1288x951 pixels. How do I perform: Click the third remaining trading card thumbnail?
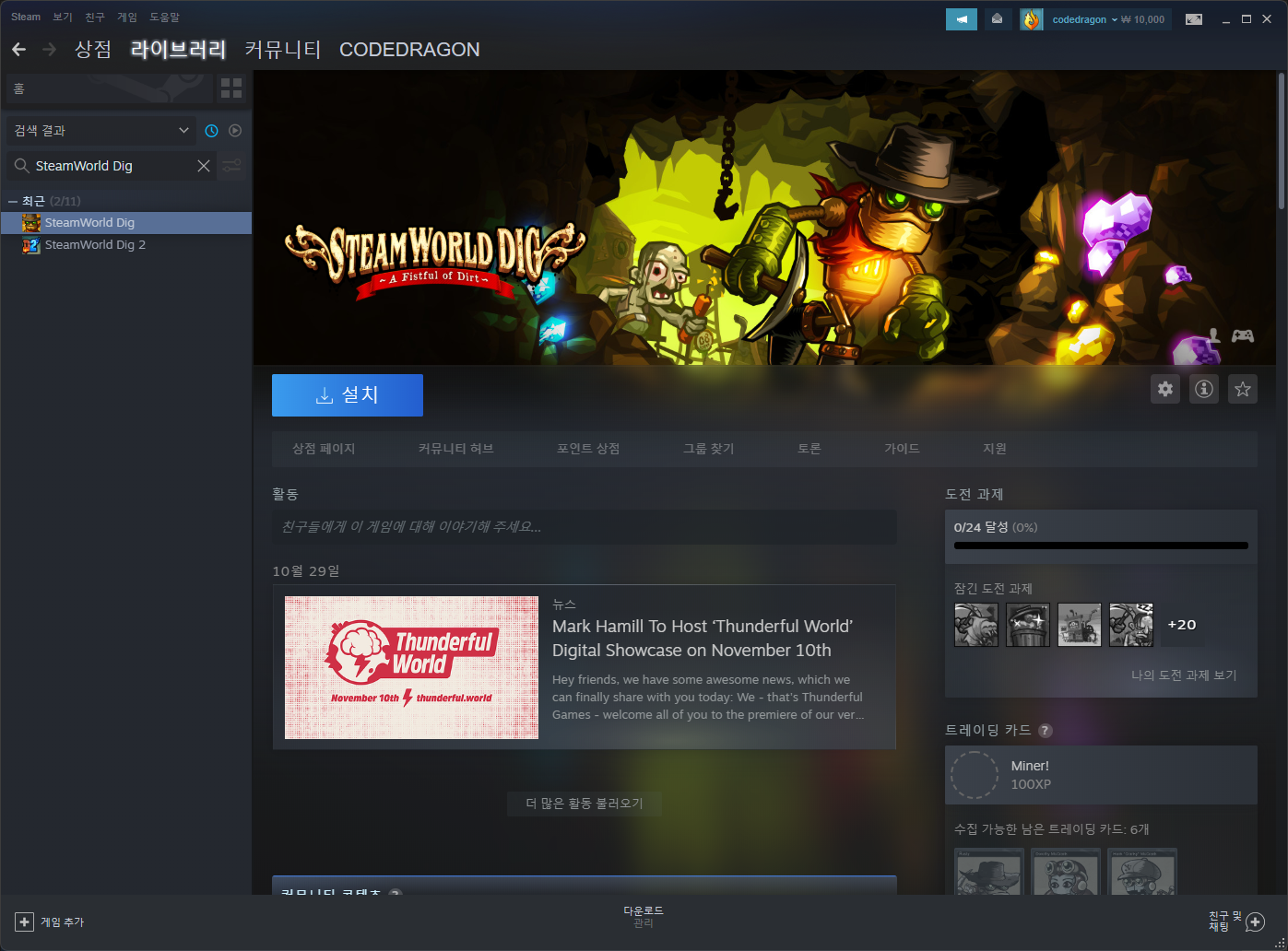click(x=1142, y=872)
